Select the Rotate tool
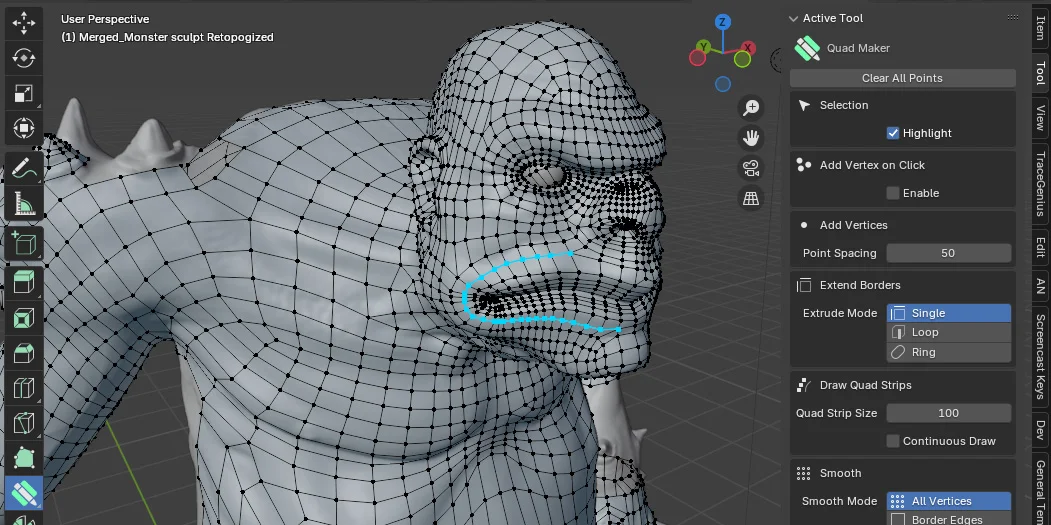1051x525 pixels. click(24, 57)
